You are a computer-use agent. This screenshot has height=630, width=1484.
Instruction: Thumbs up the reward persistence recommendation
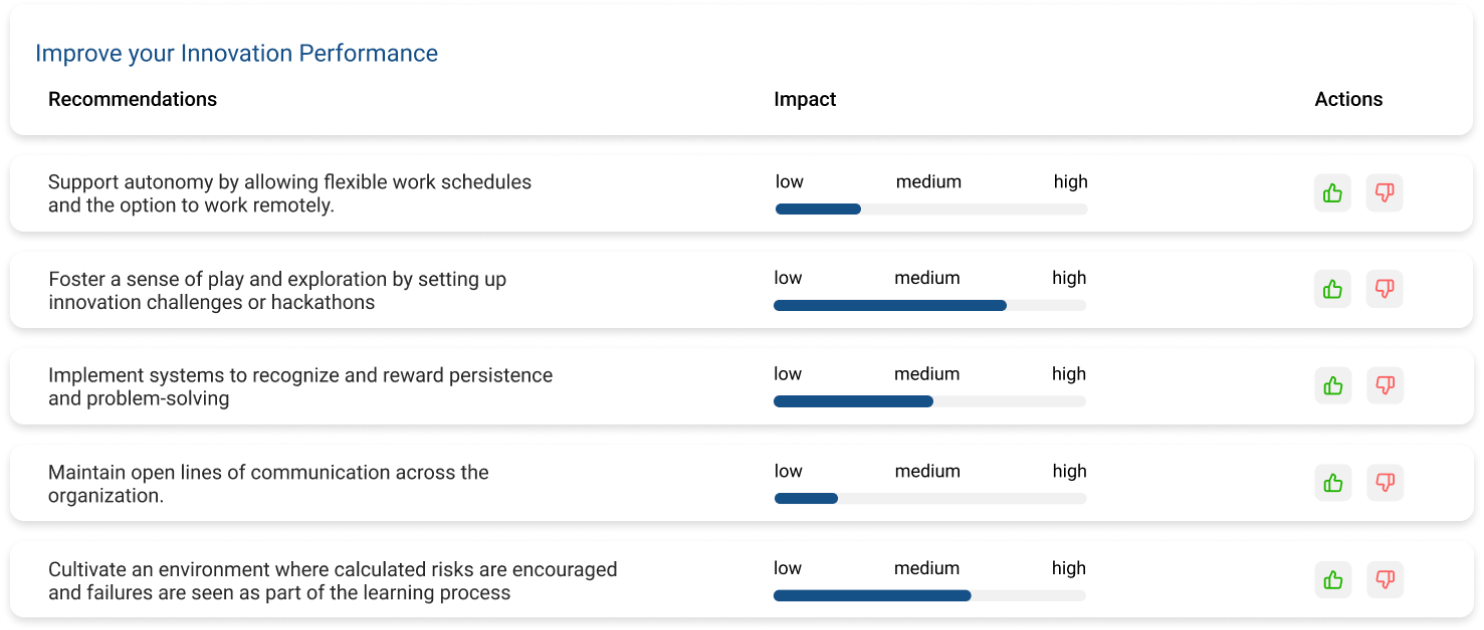[1332, 385]
